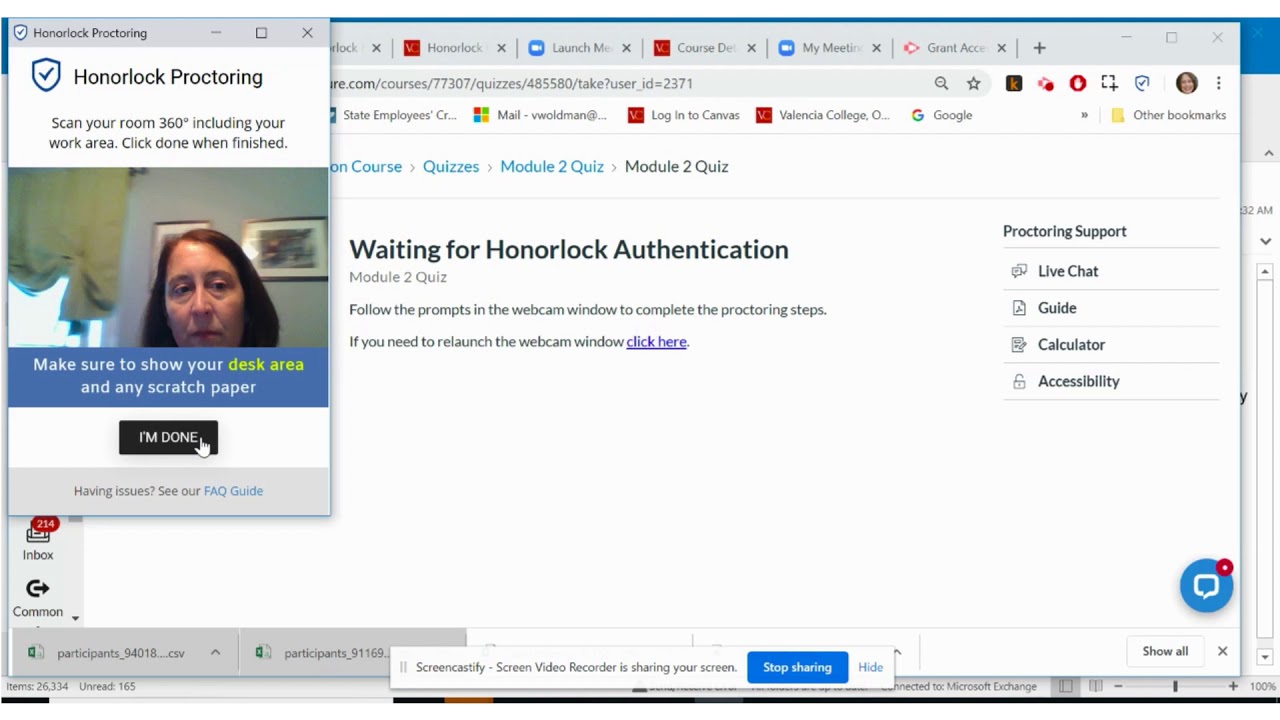This screenshot has width=1280, height=720.
Task: Click the vertical scrollbar up arrow
Action: 1265,272
